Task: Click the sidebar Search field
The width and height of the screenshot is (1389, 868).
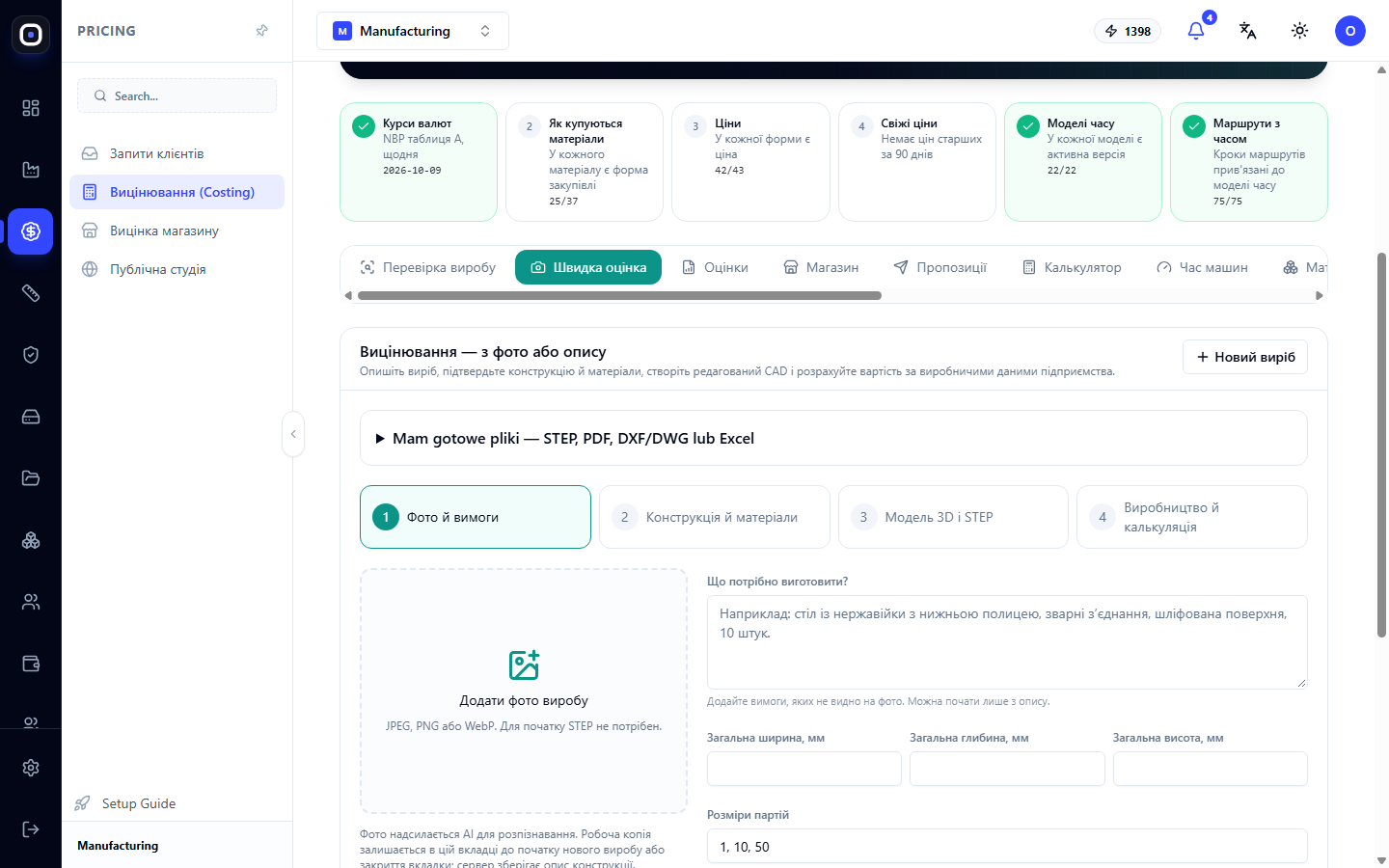Action: [177, 95]
